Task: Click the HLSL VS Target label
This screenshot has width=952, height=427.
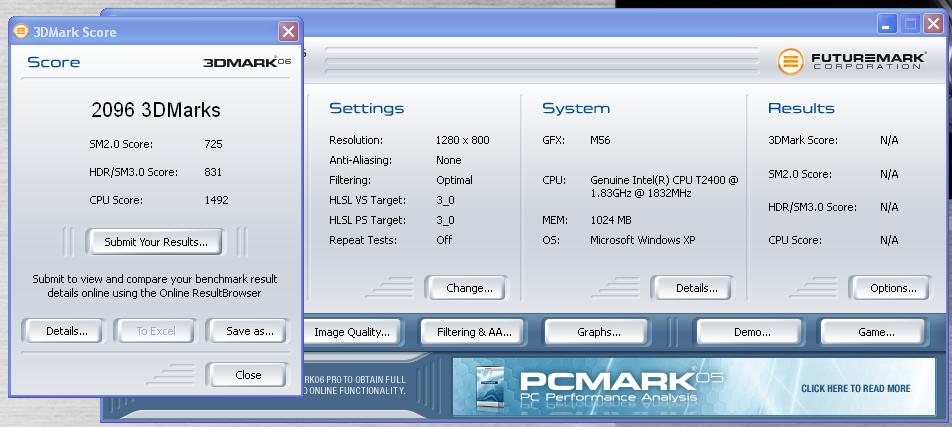Action: [x=367, y=200]
